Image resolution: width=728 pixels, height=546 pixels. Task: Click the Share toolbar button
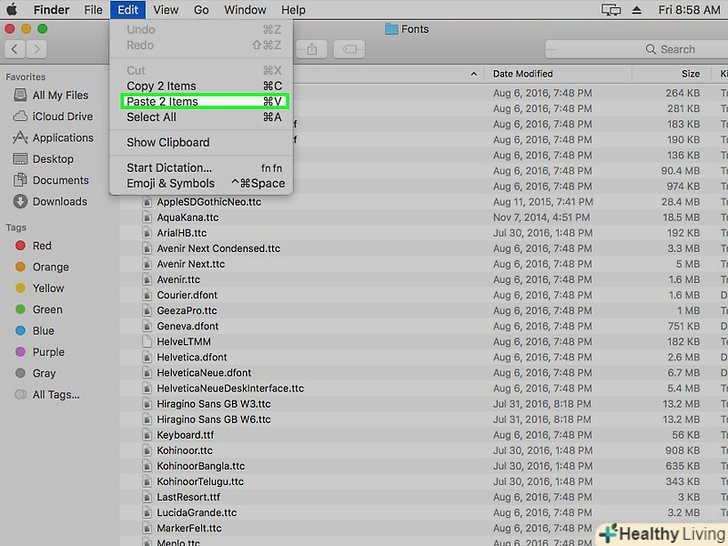[x=312, y=49]
